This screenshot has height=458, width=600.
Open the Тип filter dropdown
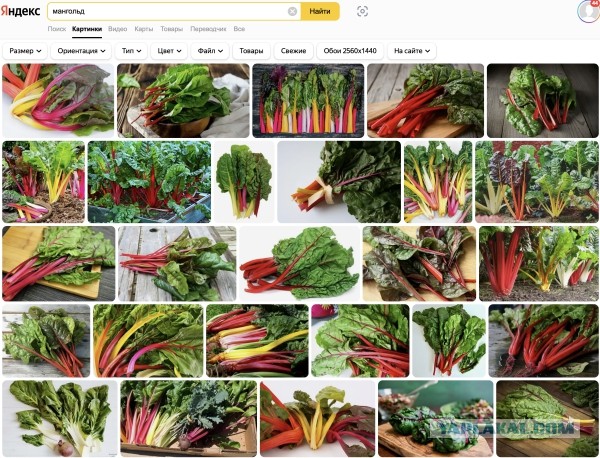pyautogui.click(x=131, y=50)
